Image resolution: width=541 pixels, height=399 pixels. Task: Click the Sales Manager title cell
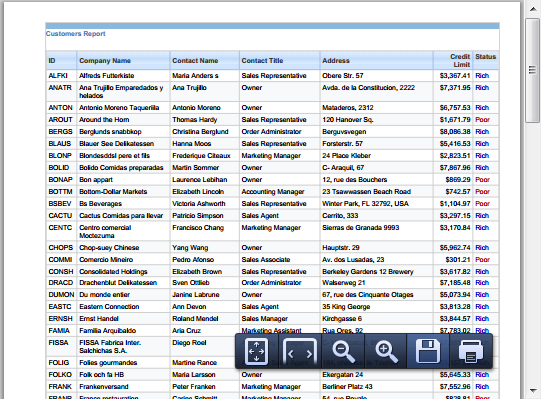[280, 319]
